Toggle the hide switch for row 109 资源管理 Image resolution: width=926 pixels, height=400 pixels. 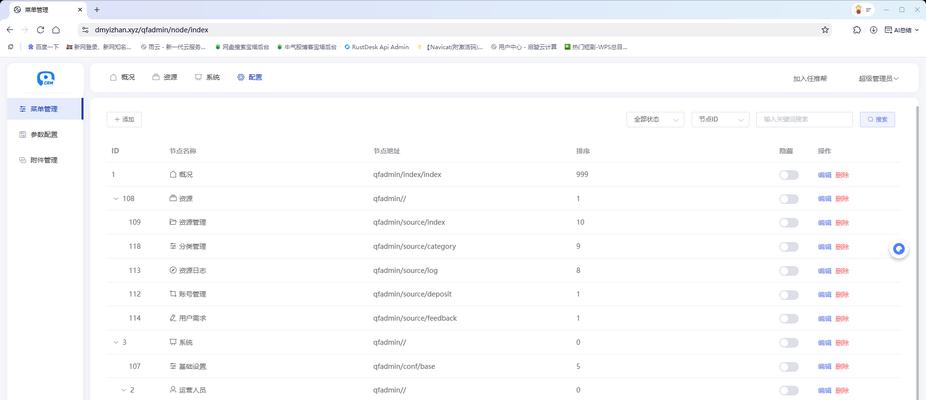pyautogui.click(x=788, y=223)
